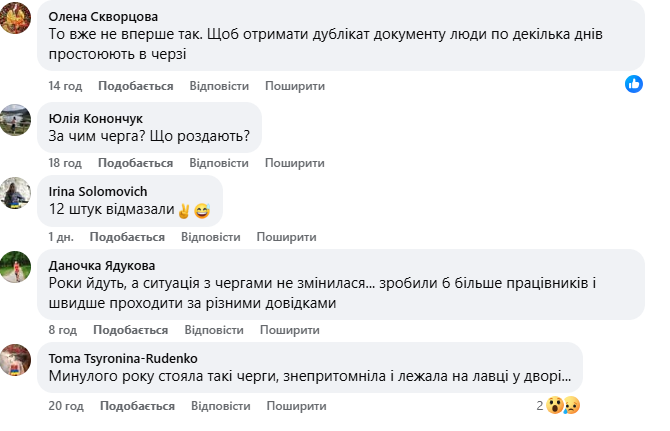This screenshot has width=670, height=431.
Task: Click the wow and sad reaction emojis
Action: 563,405
